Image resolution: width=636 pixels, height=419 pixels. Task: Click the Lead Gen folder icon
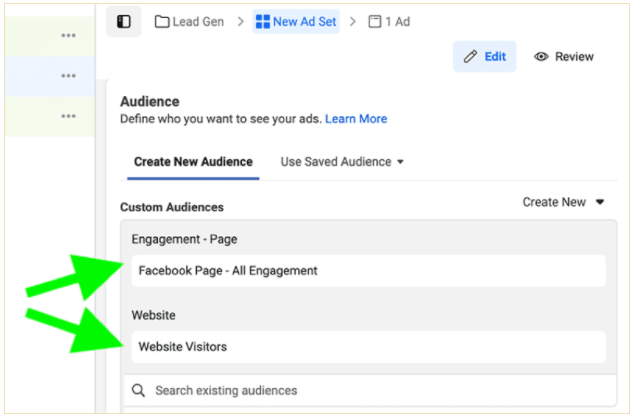(162, 21)
